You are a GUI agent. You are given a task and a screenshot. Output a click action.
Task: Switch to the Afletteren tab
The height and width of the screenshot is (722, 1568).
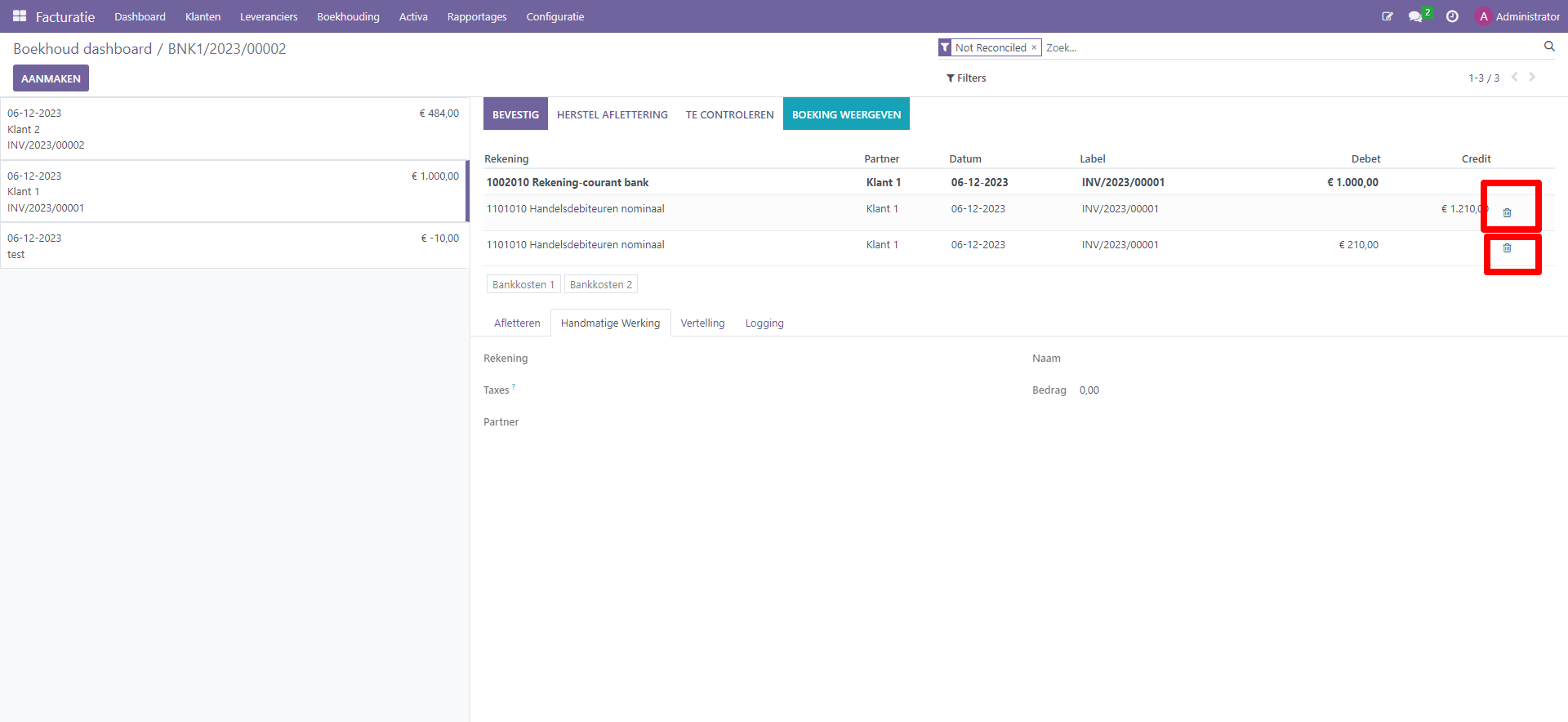pos(517,323)
